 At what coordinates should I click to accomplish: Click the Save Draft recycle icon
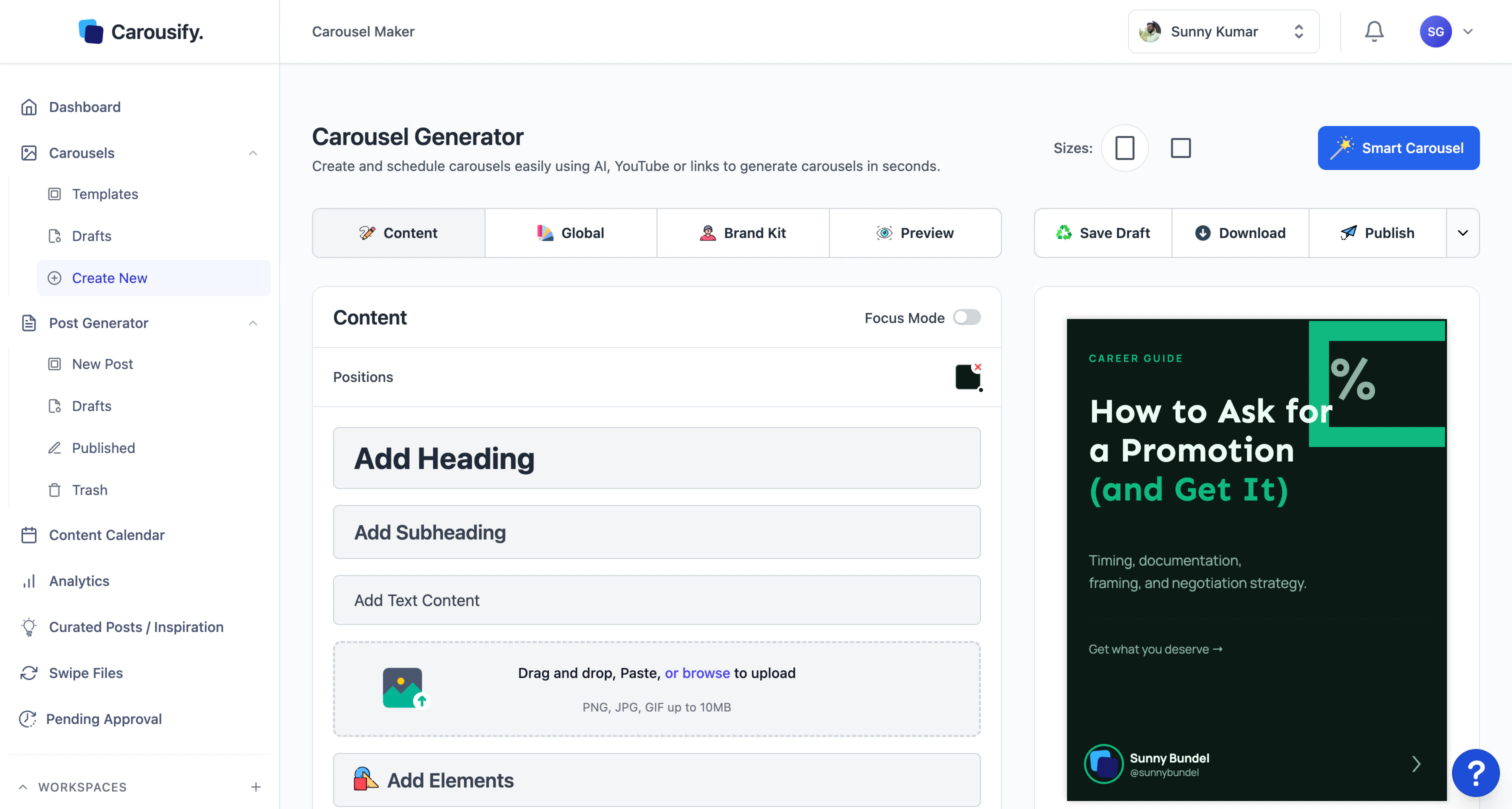pos(1063,233)
